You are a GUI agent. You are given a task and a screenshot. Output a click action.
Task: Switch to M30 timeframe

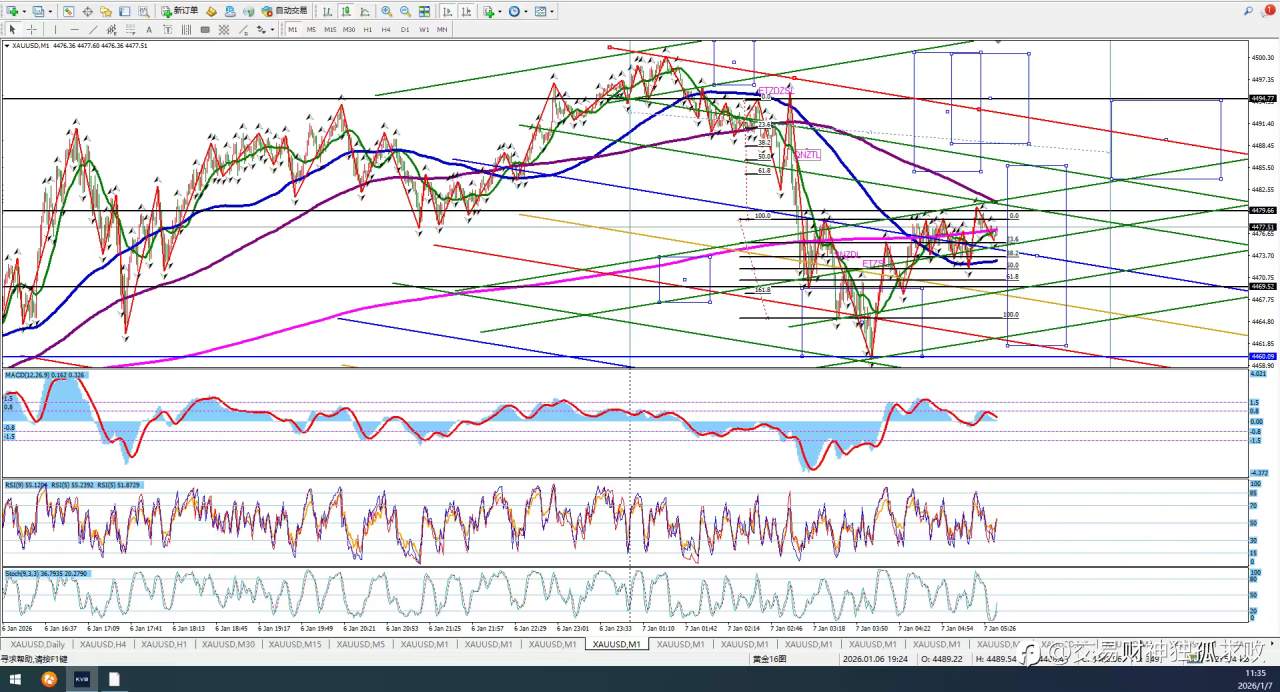tap(349, 30)
